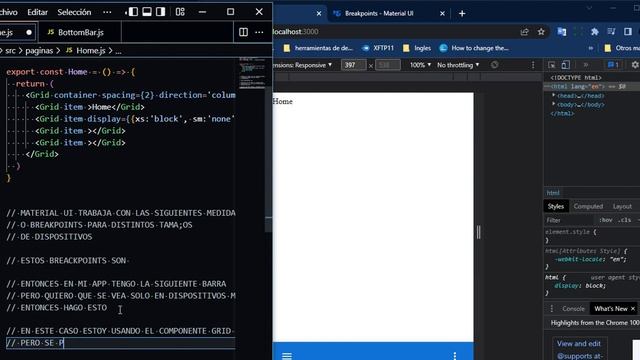The height and width of the screenshot is (360, 640).
Task: Switch to BottomBar.js editor tab
Action: [80, 32]
